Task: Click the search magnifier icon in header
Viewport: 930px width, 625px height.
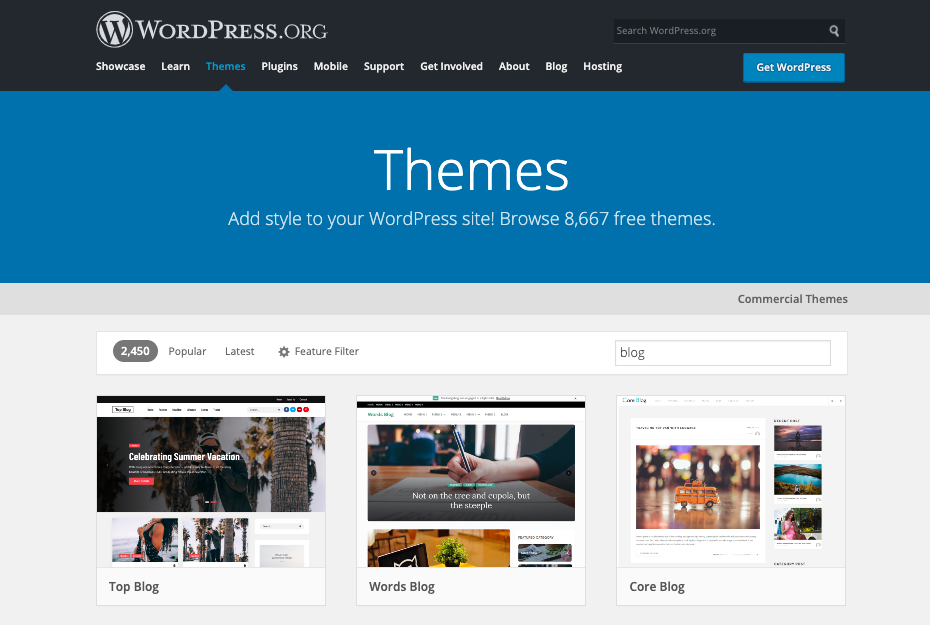Action: [834, 31]
